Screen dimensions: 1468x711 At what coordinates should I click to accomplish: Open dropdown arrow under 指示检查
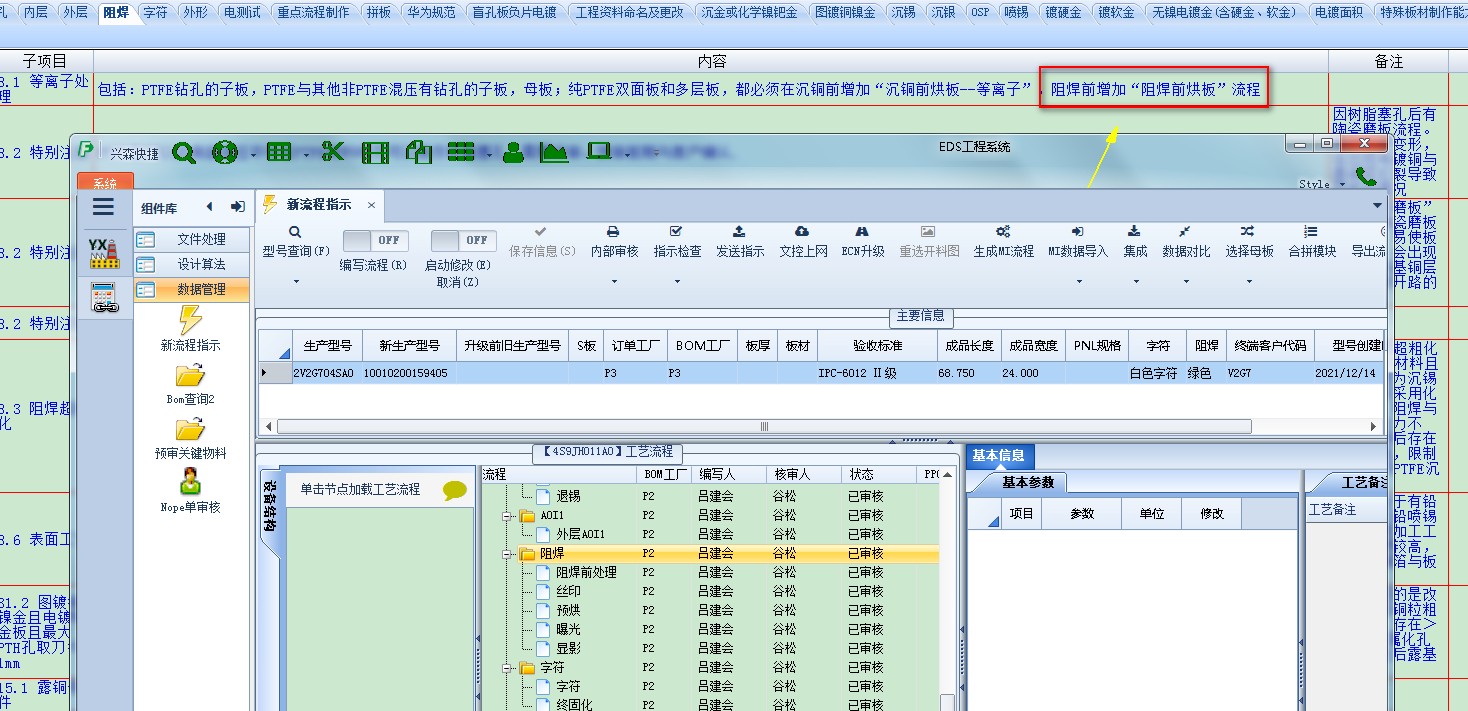[x=677, y=282]
